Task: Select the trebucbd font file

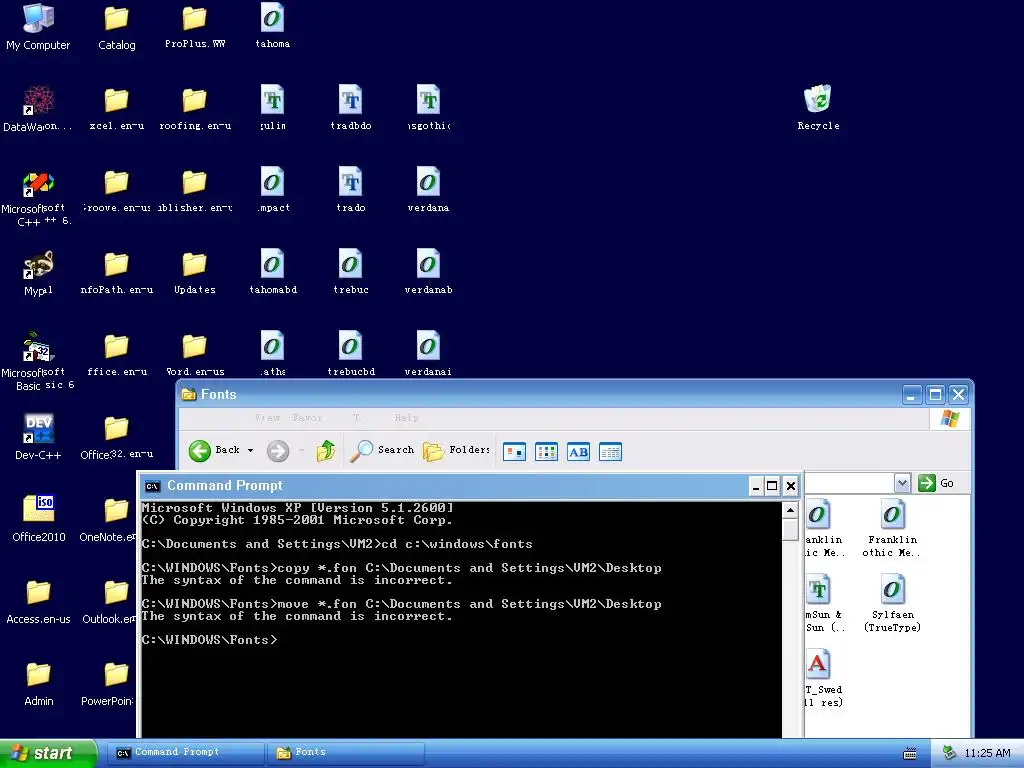Action: [x=350, y=355]
